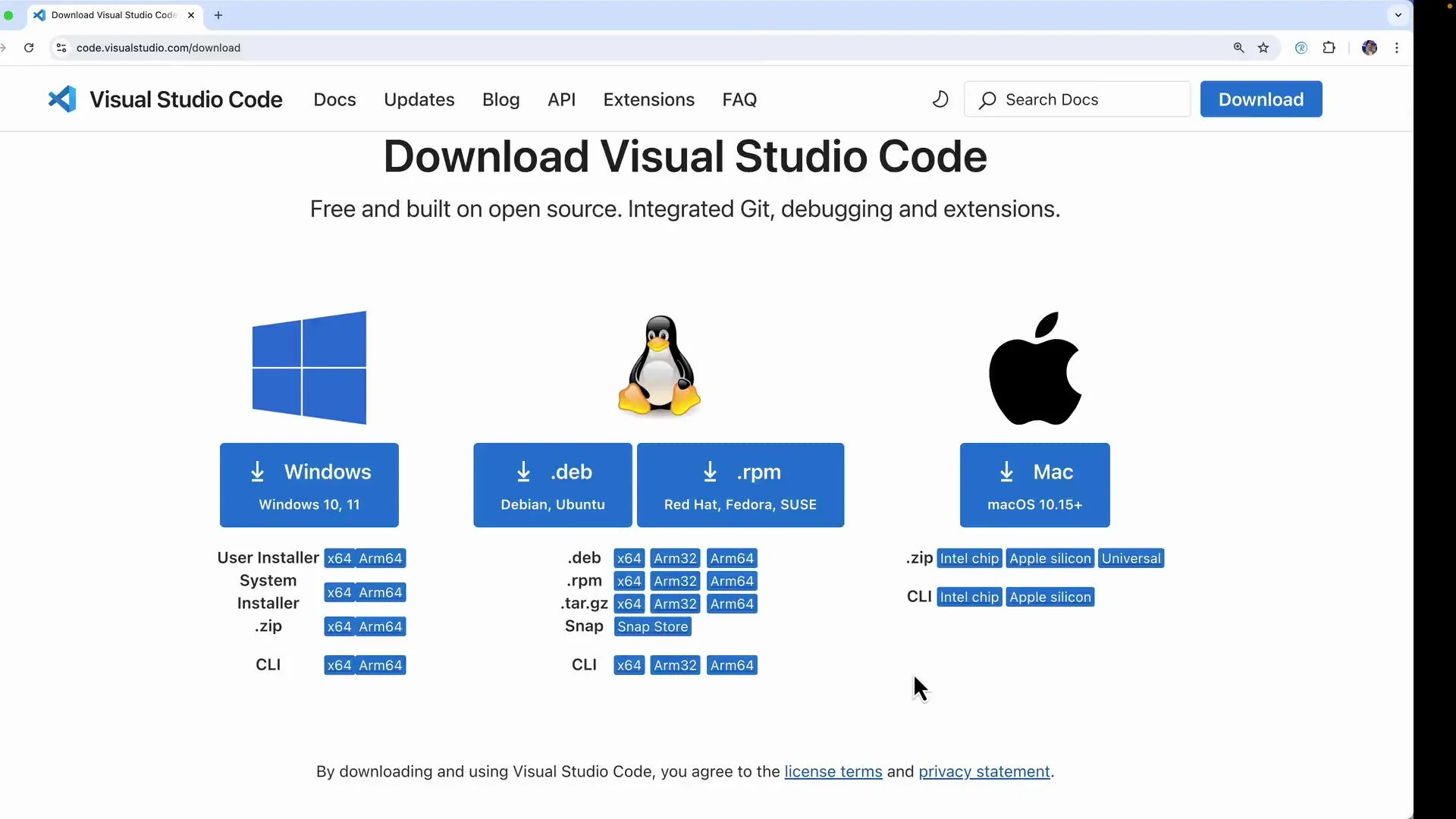Open the Chrome three-dot menu

click(1397, 48)
